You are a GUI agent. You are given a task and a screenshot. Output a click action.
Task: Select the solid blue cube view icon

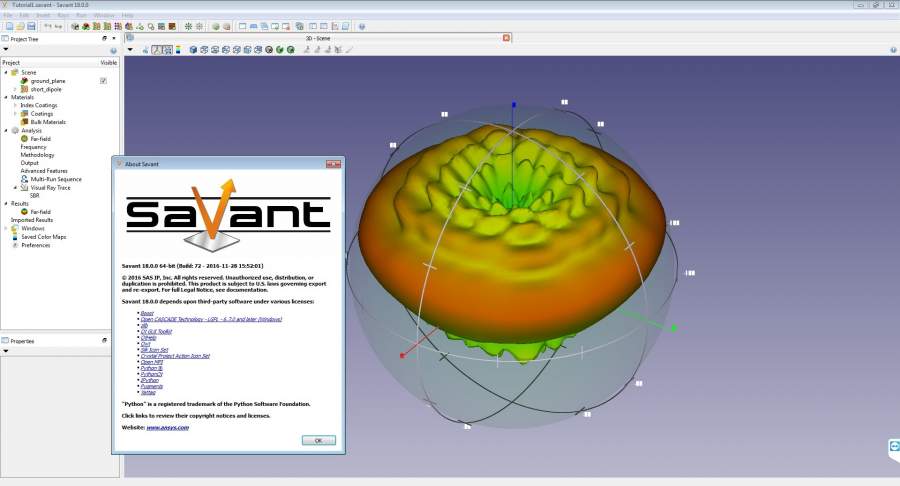(x=193, y=50)
